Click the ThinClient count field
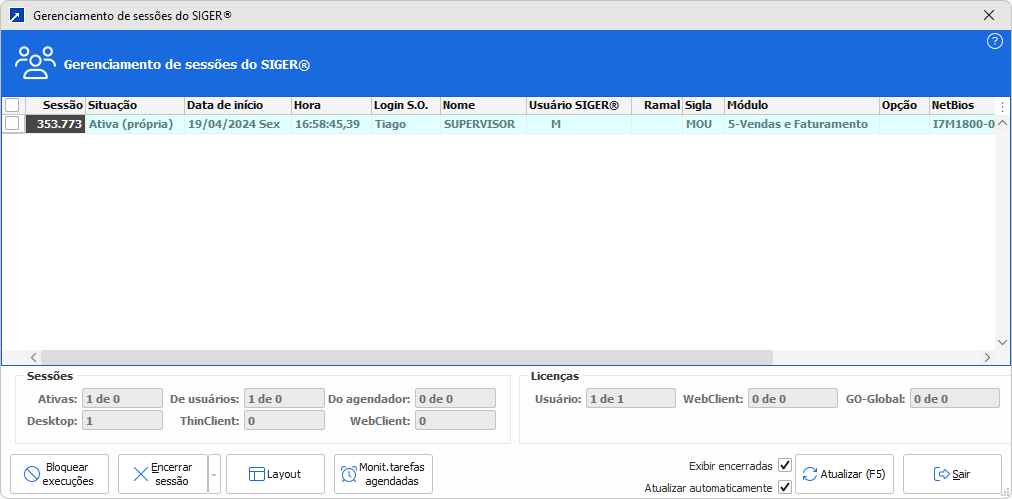This screenshot has width=1012, height=499. tap(284, 420)
